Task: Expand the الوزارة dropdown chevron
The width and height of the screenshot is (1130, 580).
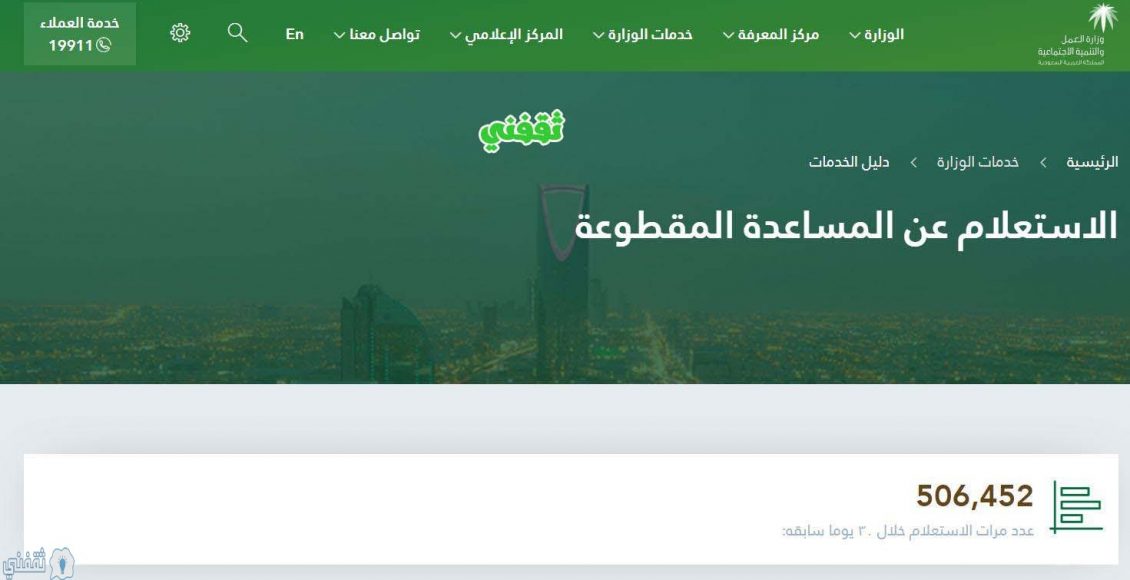Action: point(855,35)
